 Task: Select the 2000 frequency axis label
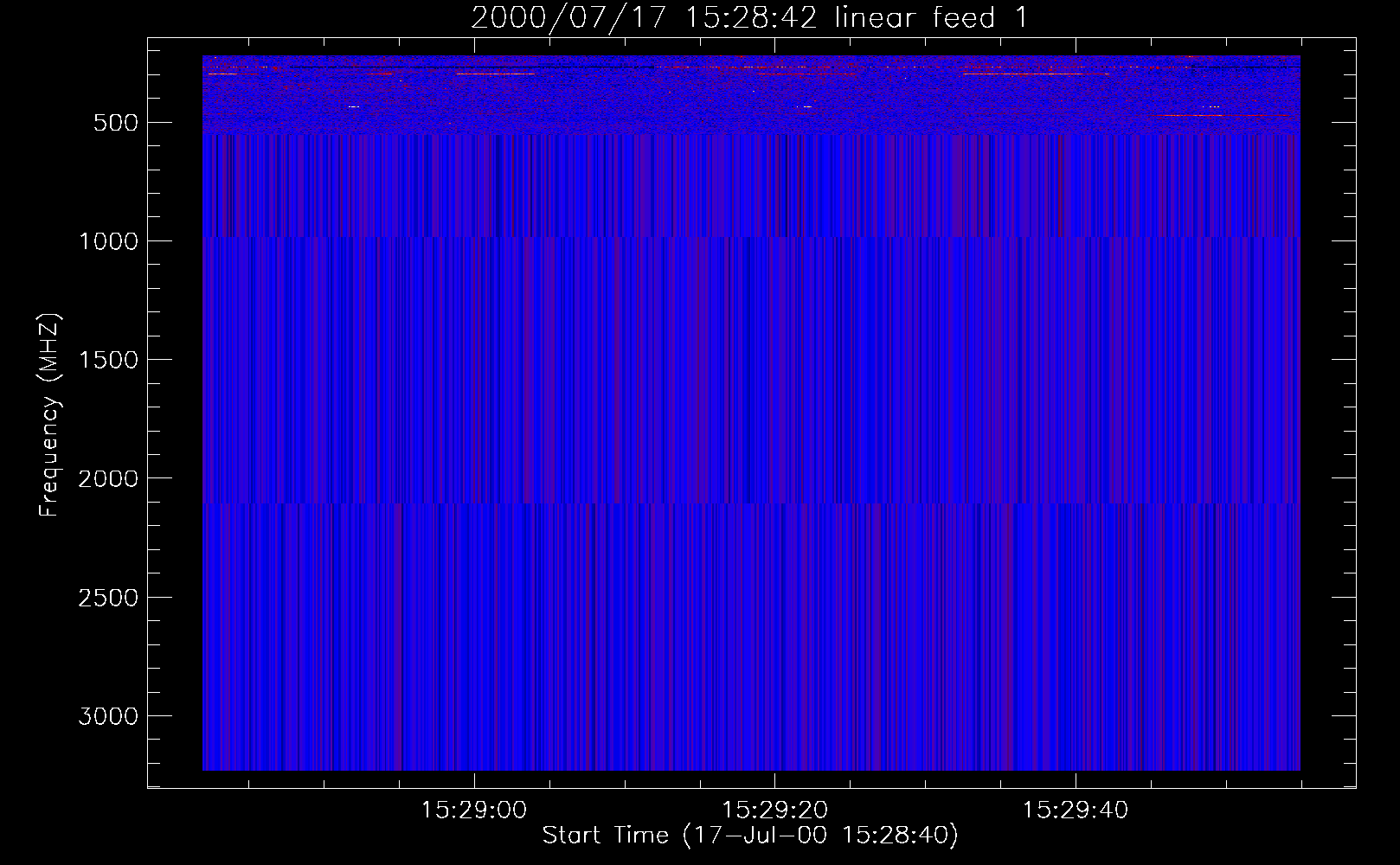click(x=108, y=479)
